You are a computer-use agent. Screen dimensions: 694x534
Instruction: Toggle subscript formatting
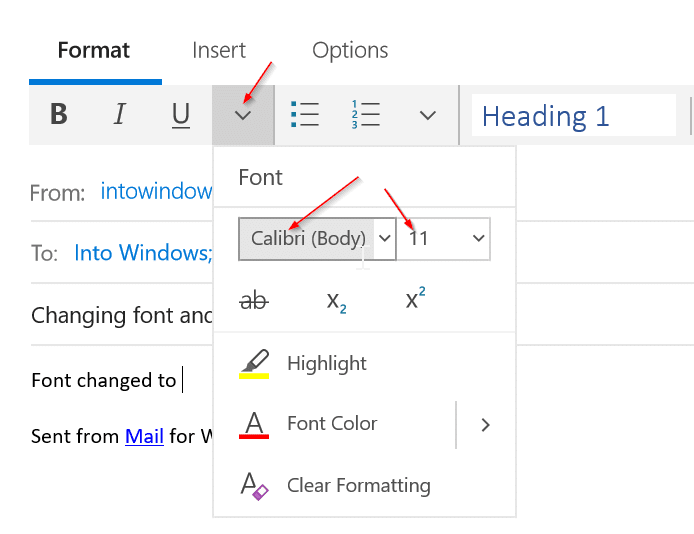[336, 301]
